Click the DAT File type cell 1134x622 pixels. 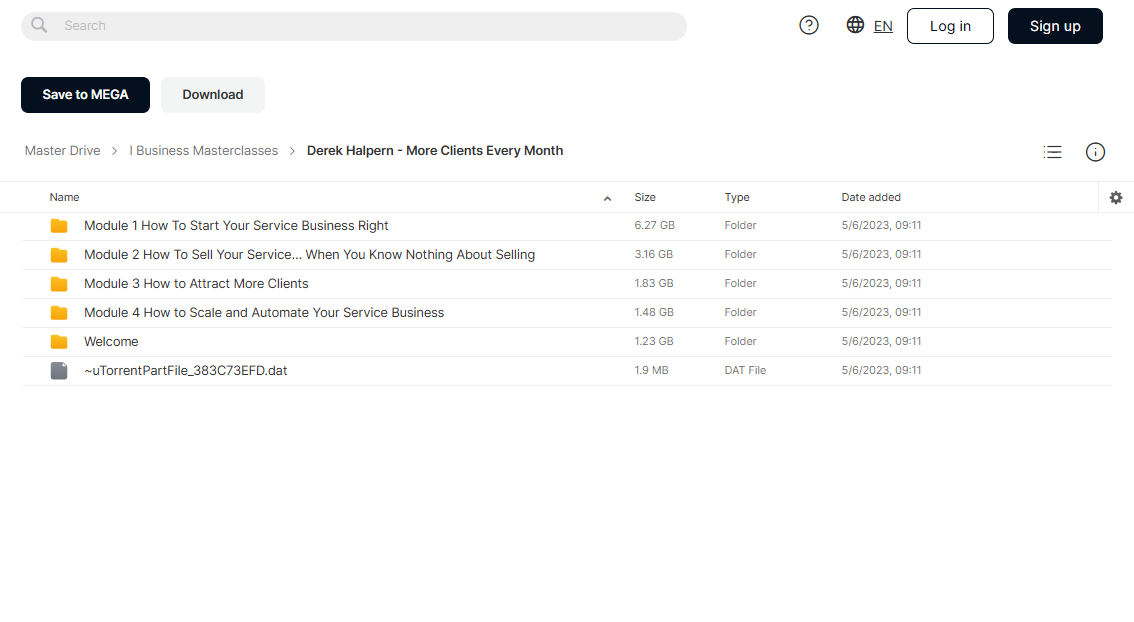(745, 370)
